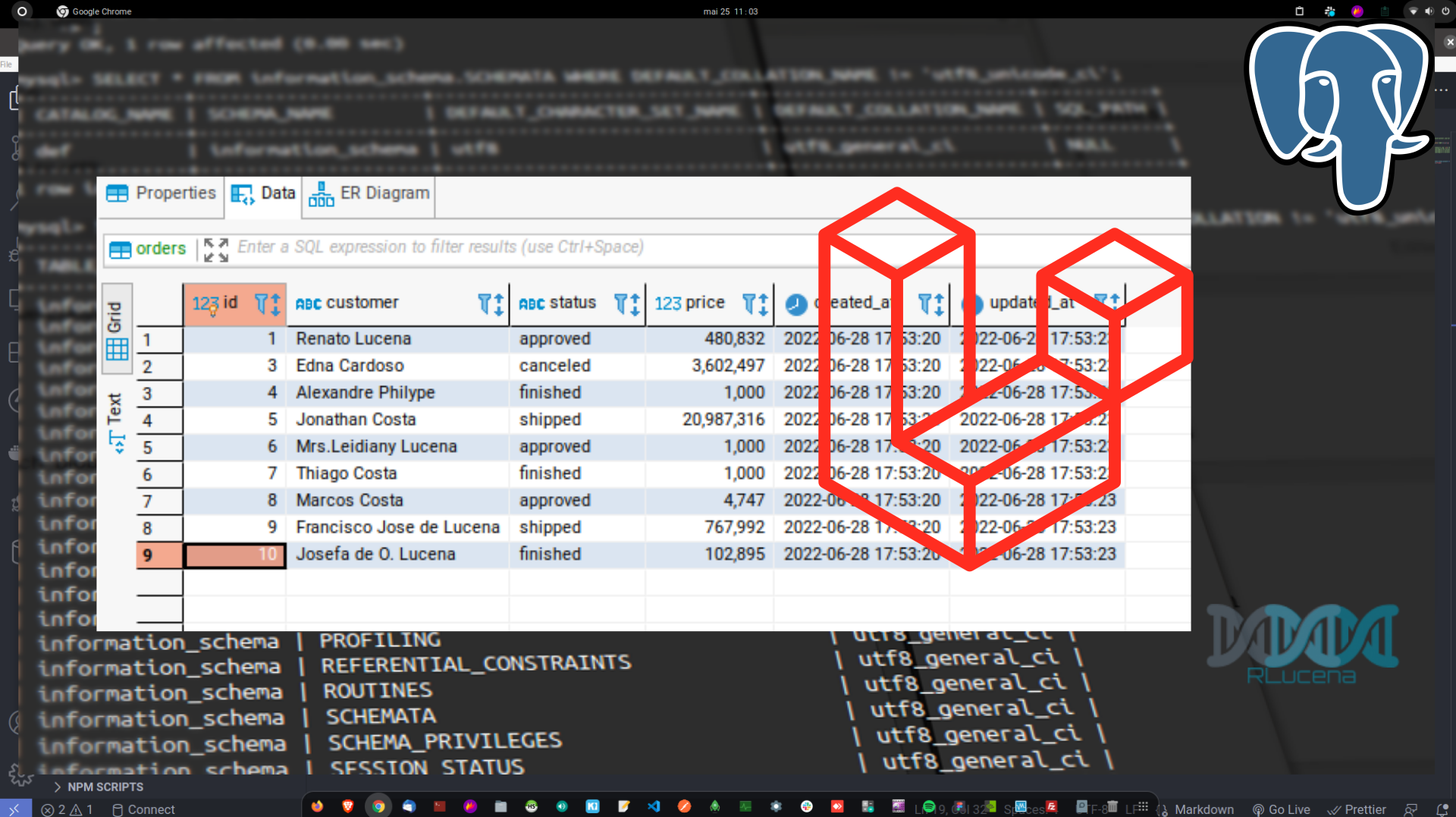The height and width of the screenshot is (817, 1456).
Task: Open filter/sort on the price column
Action: pos(755,304)
